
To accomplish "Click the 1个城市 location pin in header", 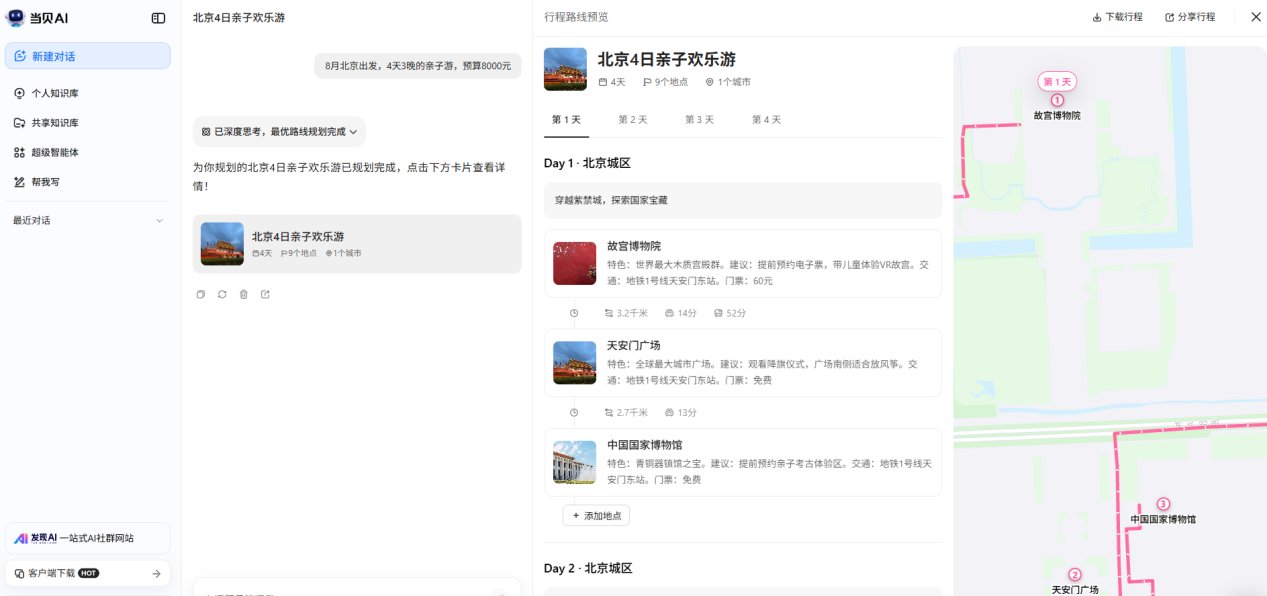I will pos(710,82).
